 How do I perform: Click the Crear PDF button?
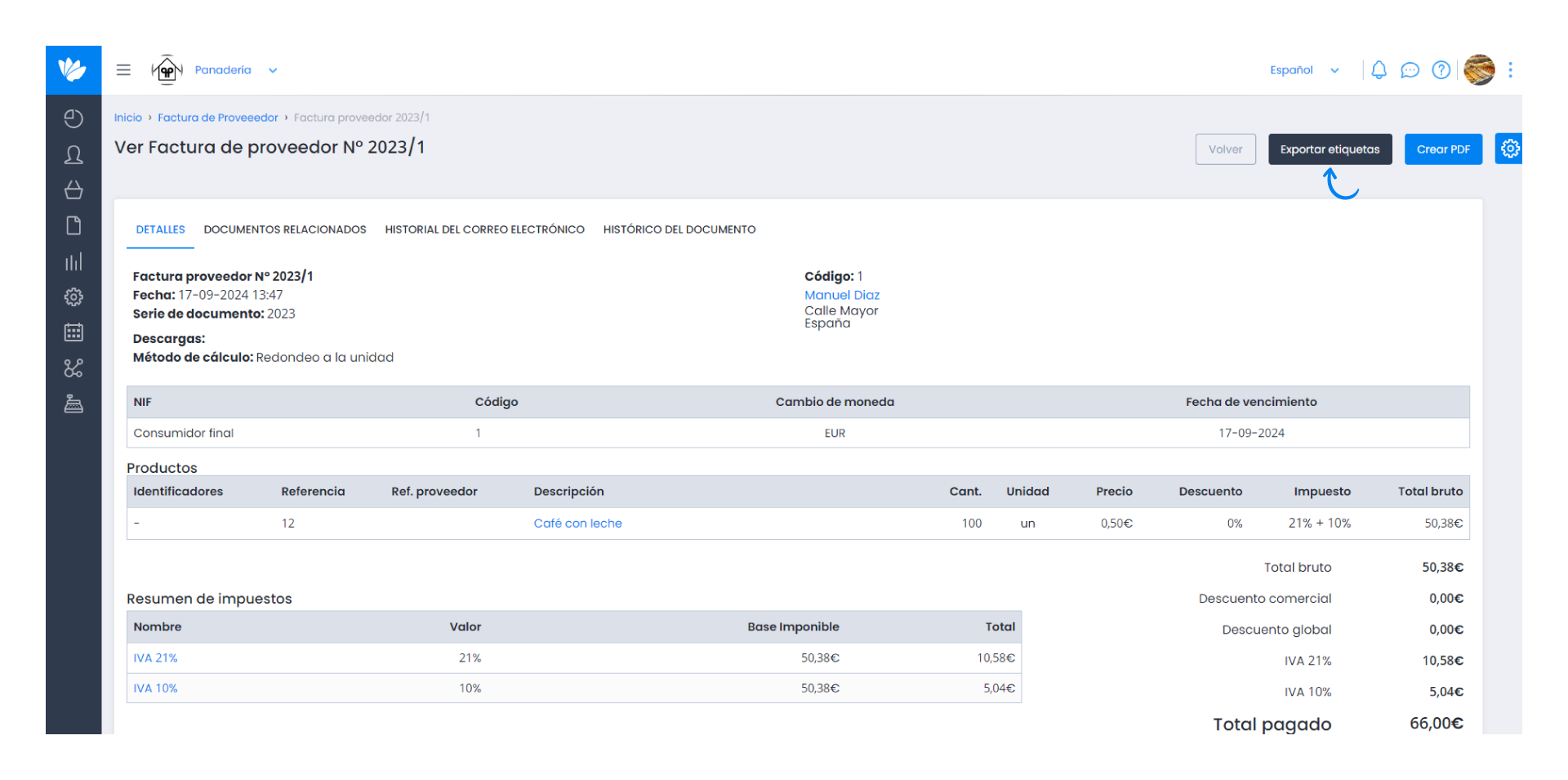[1443, 149]
